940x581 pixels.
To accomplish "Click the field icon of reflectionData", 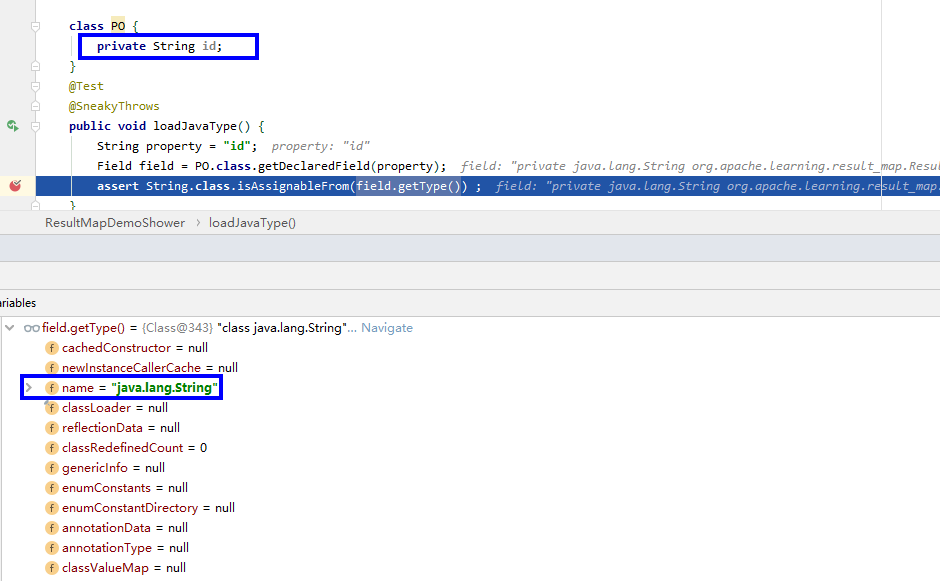I will pyautogui.click(x=52, y=428).
